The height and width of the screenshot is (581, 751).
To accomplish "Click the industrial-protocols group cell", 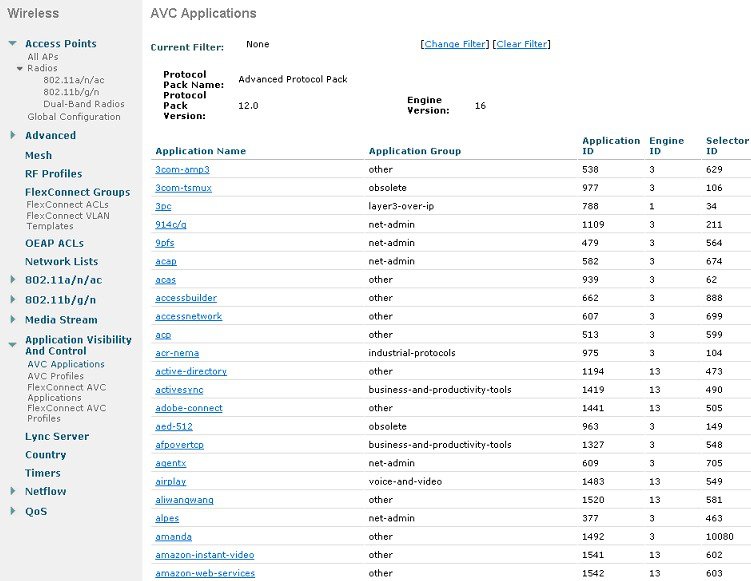I will (x=412, y=353).
